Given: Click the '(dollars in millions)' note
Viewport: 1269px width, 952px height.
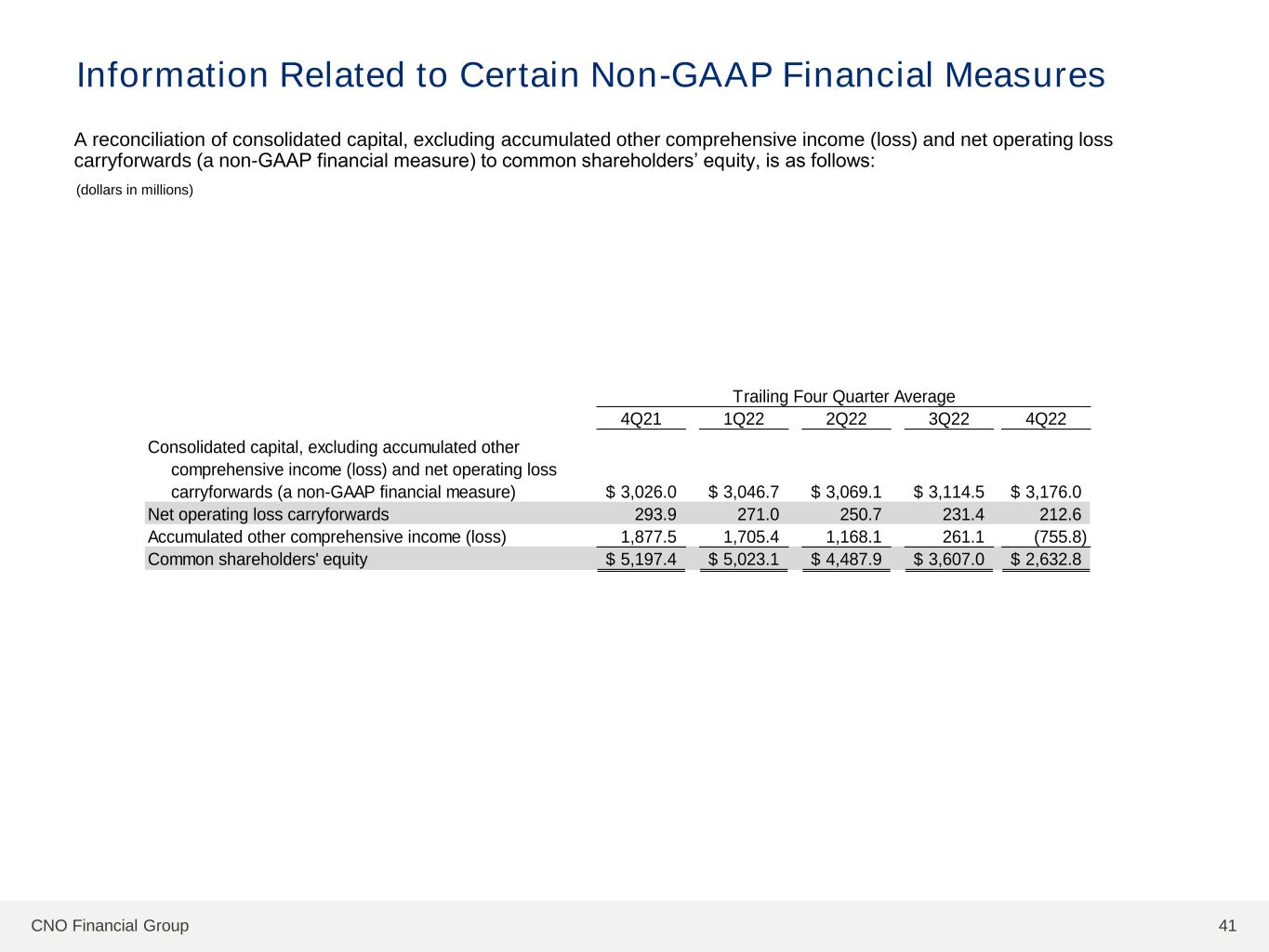Looking at the screenshot, I should pyautogui.click(x=135, y=191).
